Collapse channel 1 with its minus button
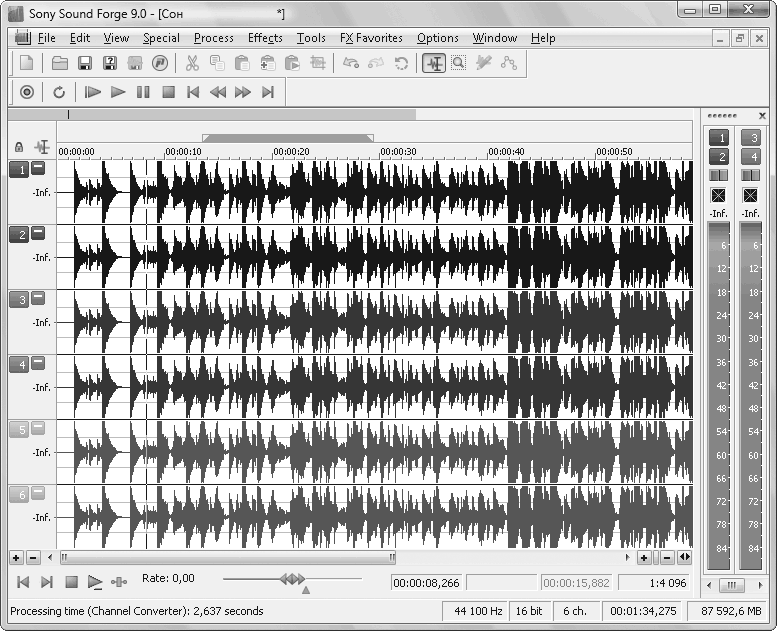 click(x=38, y=169)
